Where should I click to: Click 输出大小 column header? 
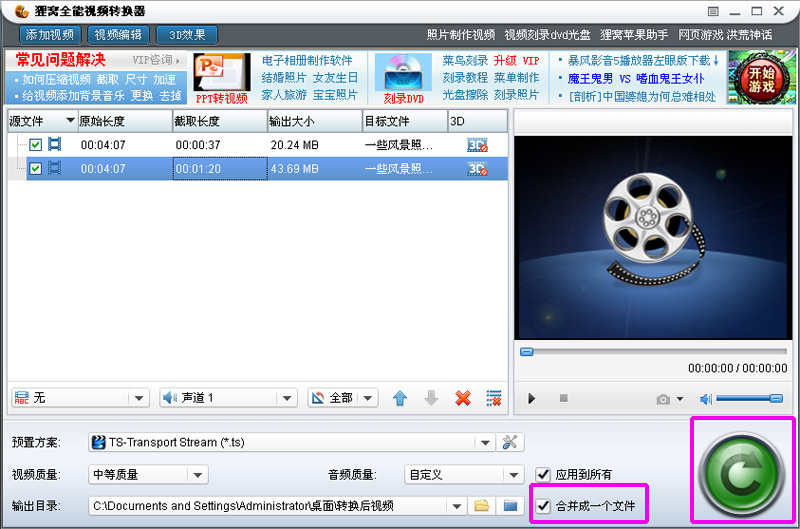[315, 121]
